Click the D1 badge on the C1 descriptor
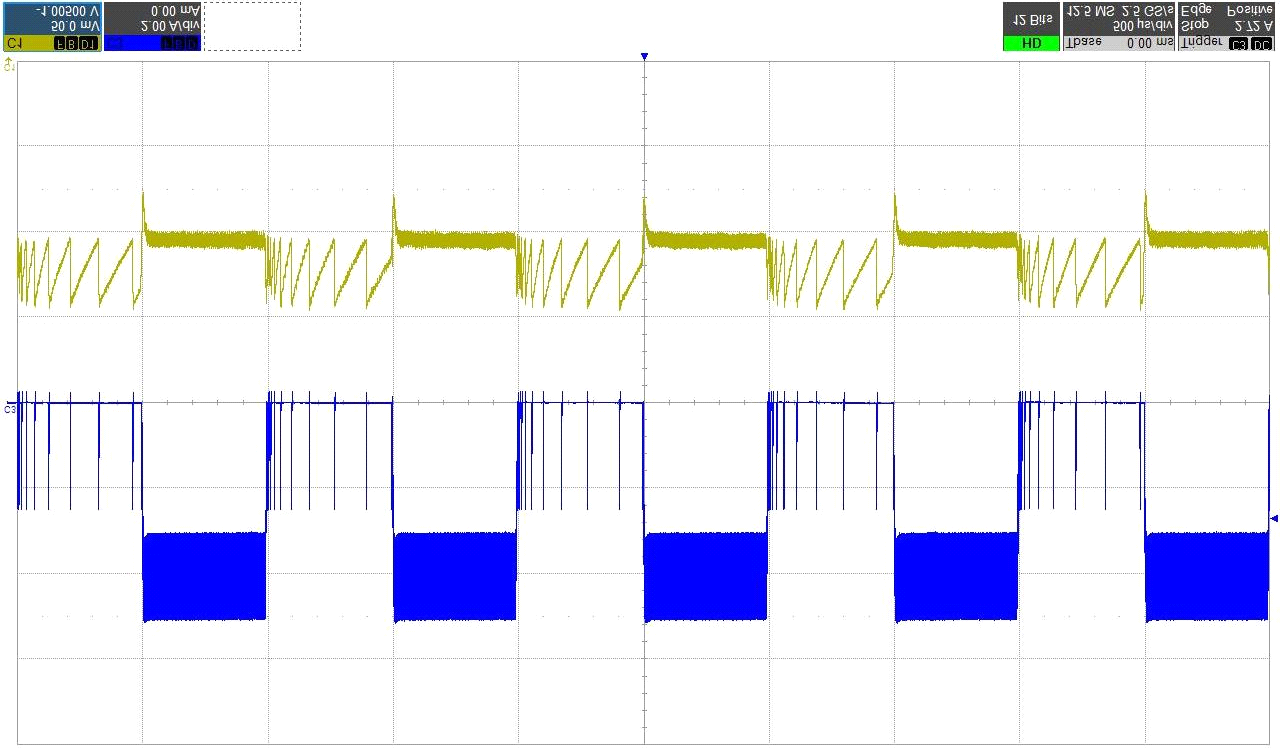Viewport: 1280px width, 748px height. click(90, 44)
